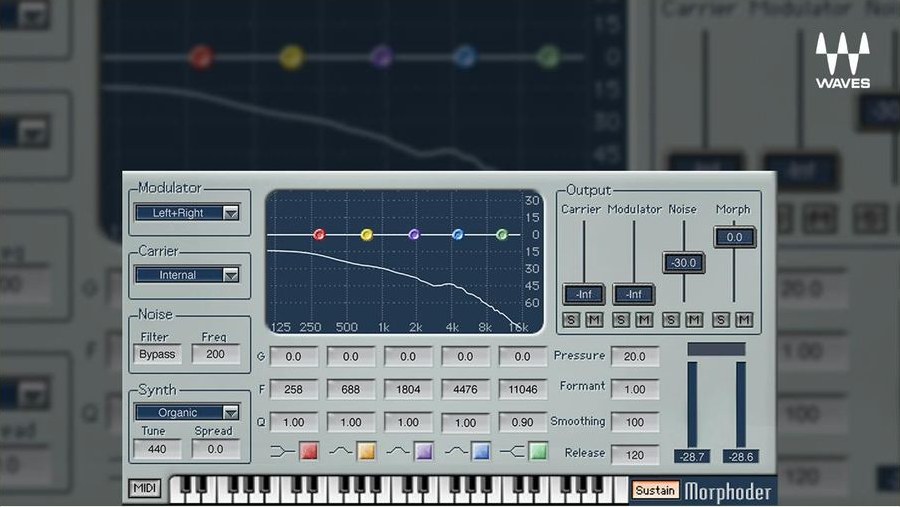900x507 pixels.
Task: Solo the Carrier output channel
Action: click(571, 320)
